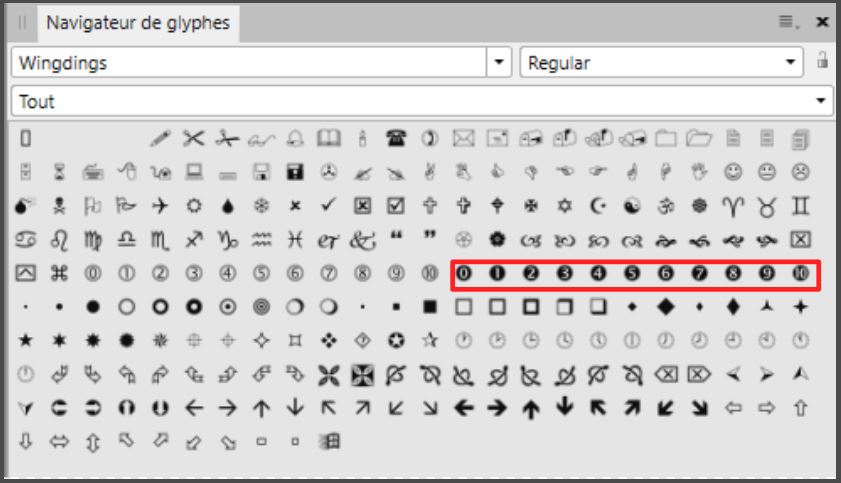Image resolution: width=841 pixels, height=483 pixels.
Task: Pick the airplane glyph
Action: click(160, 206)
